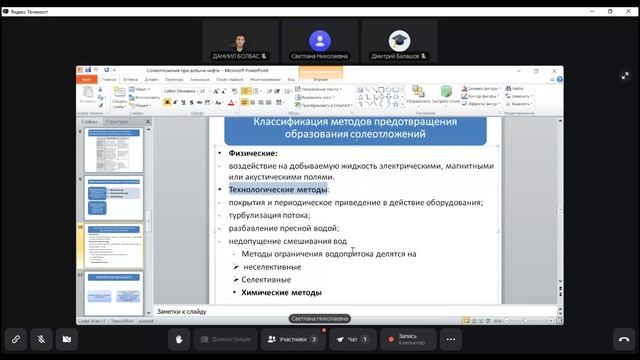Open the Заливка фигуры fill dropdown
Image resolution: width=640 pixels, height=360 pixels.
[480, 89]
